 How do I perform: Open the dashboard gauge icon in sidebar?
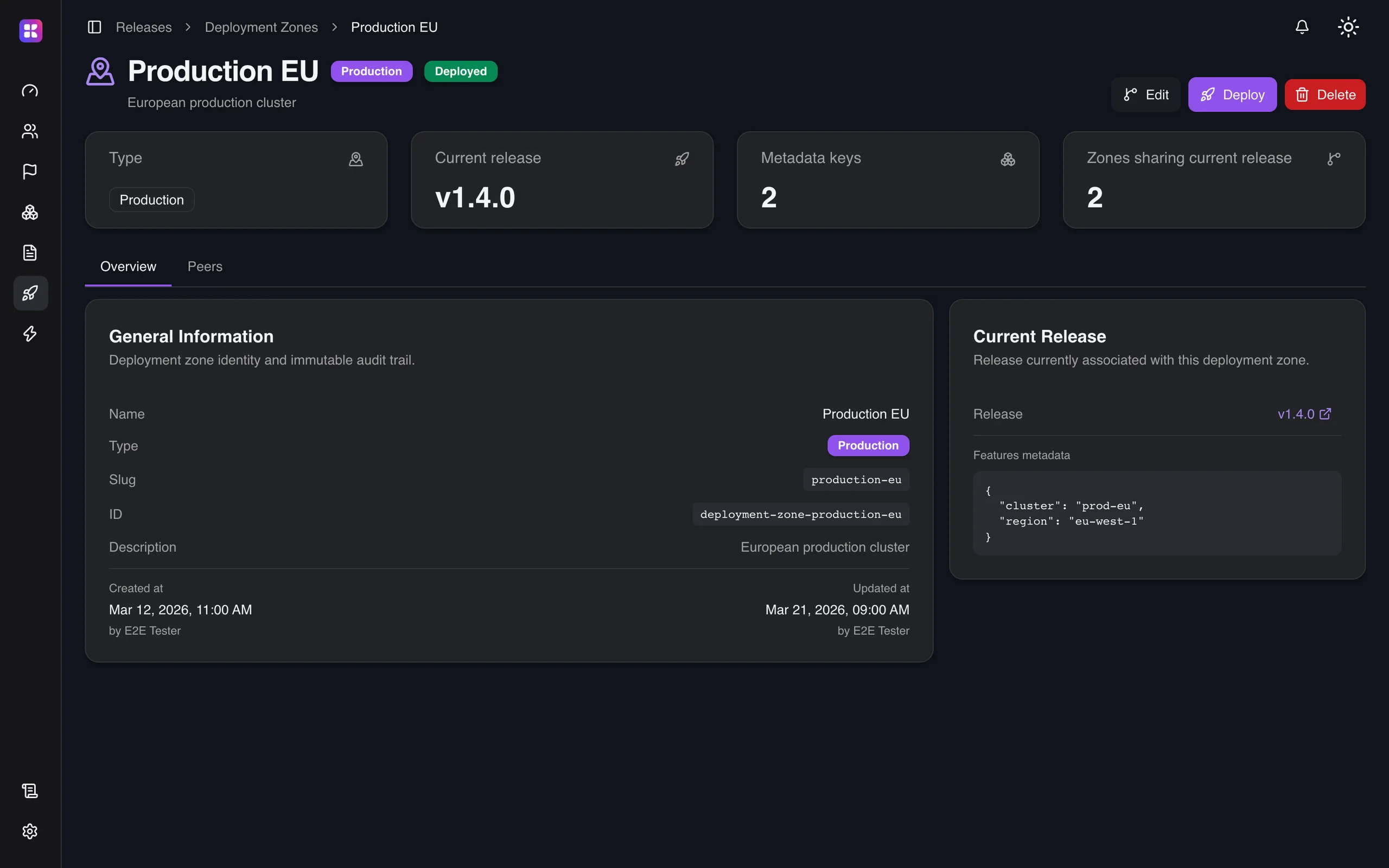coord(30,91)
